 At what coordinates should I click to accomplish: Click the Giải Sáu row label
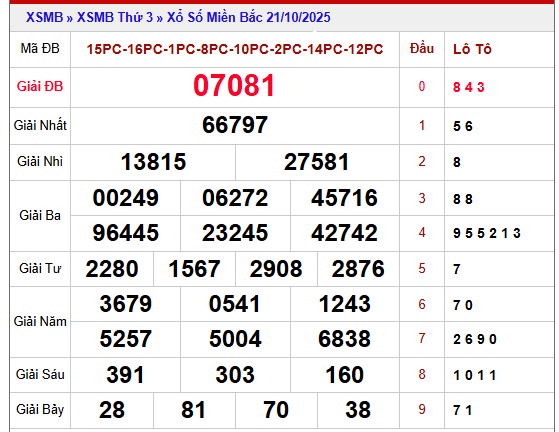click(40, 374)
